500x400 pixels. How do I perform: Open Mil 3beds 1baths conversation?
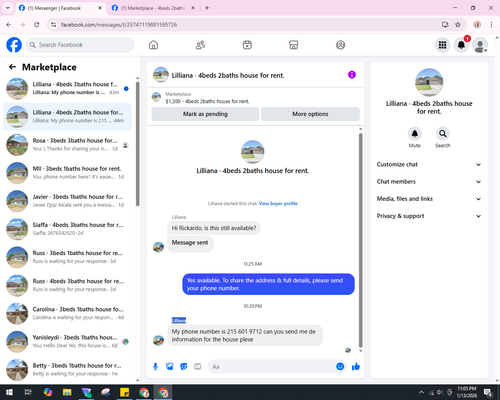coord(67,173)
